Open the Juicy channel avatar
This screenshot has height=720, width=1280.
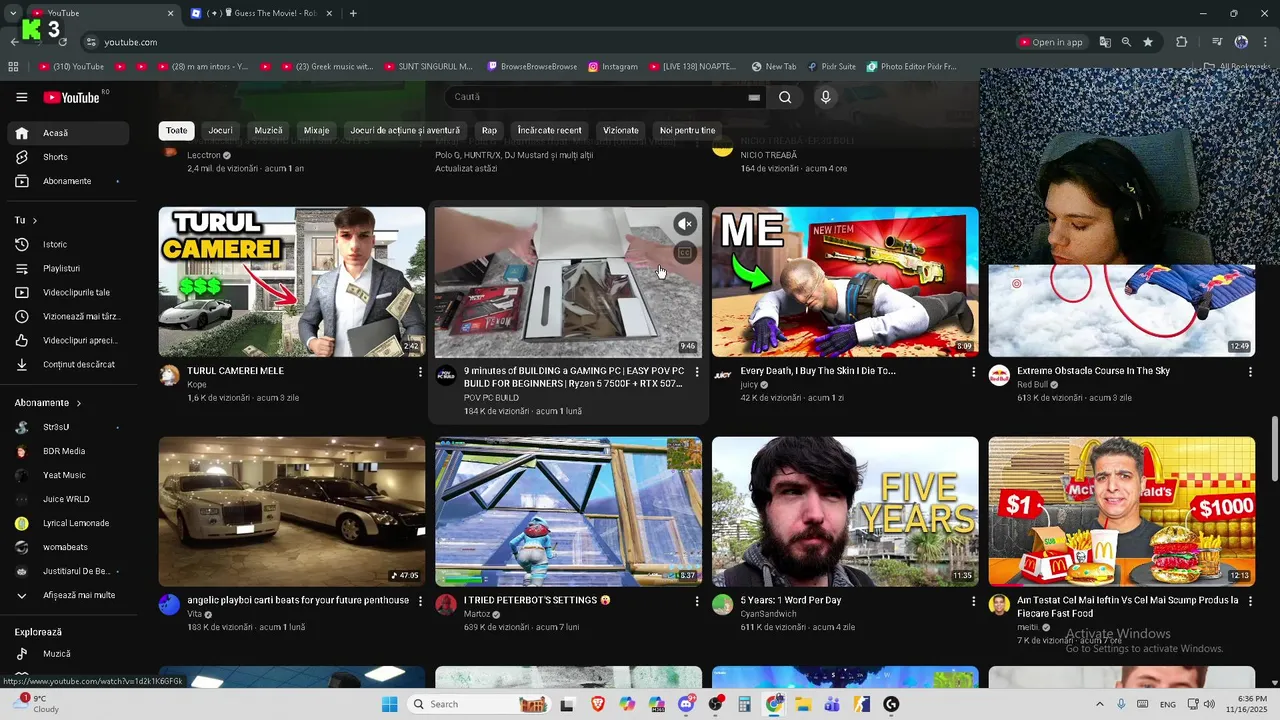723,375
